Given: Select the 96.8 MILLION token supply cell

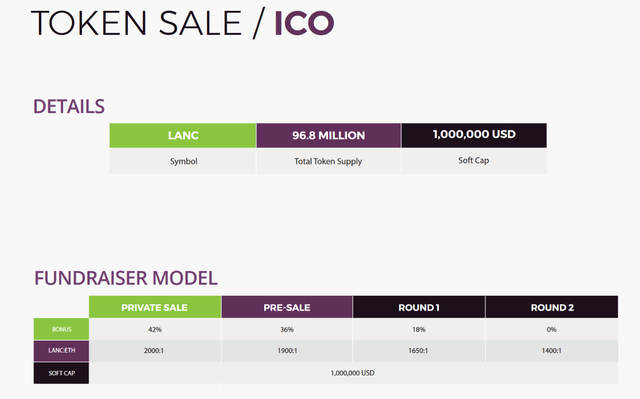Looking at the screenshot, I should pyautogui.click(x=329, y=135).
